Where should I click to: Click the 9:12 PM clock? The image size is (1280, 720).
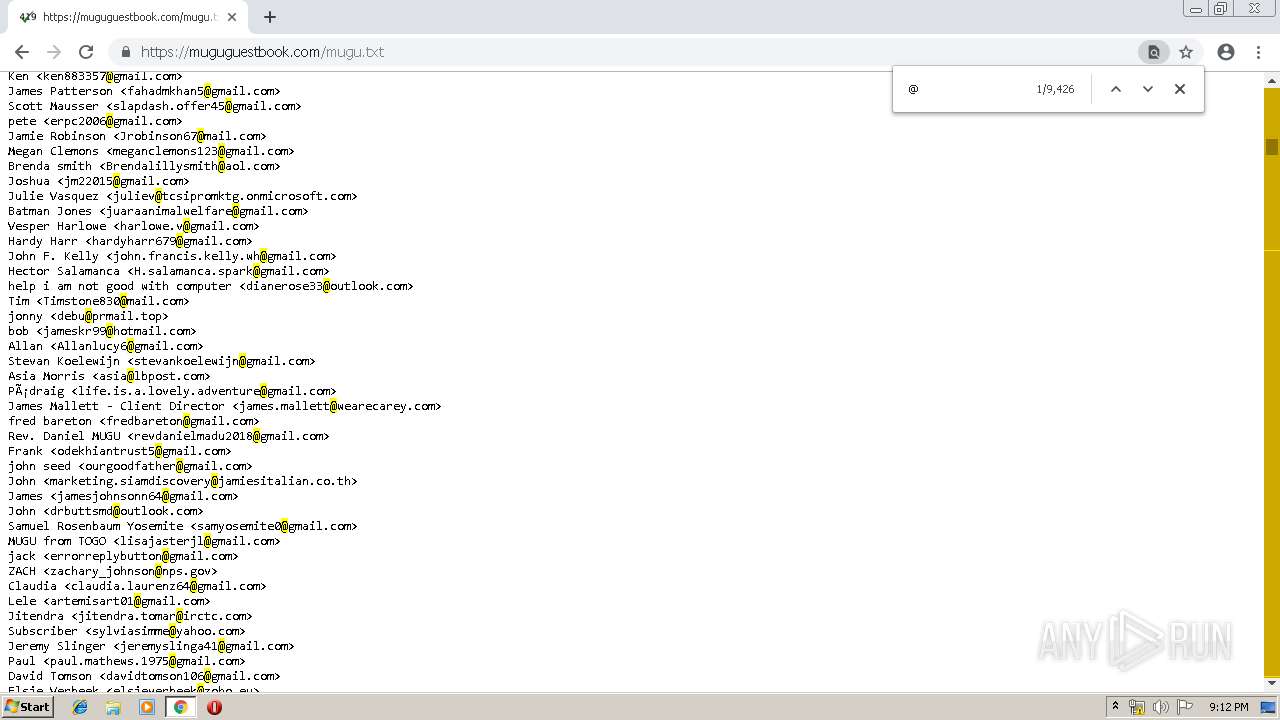(1228, 707)
